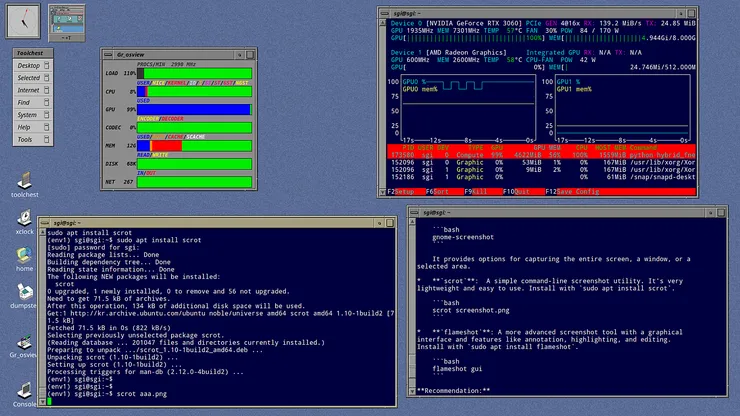Select the Xorg row using 9MiB
The height and width of the screenshot is (416, 740).
(x=542, y=170)
